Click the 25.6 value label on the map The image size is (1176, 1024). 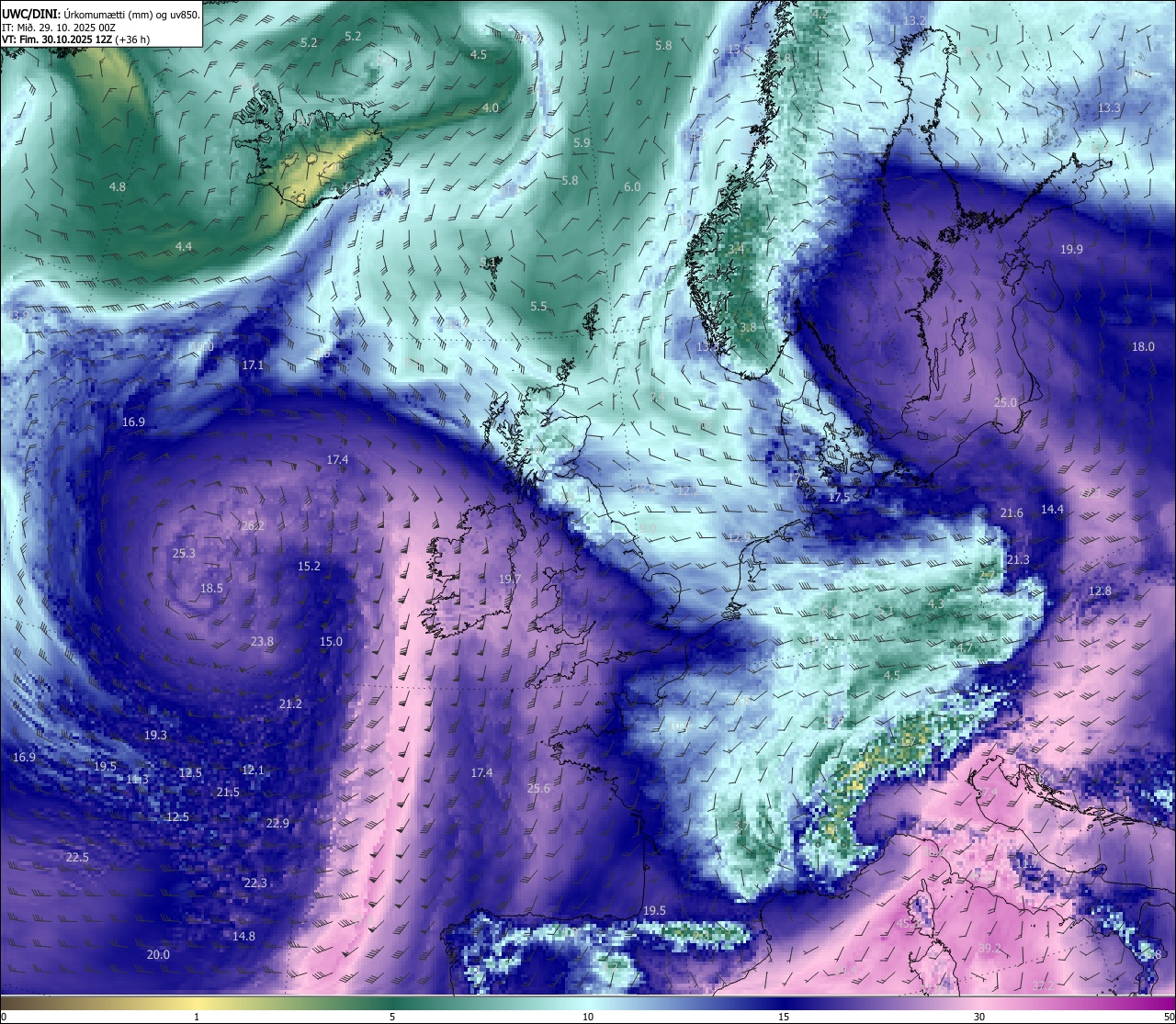(538, 788)
